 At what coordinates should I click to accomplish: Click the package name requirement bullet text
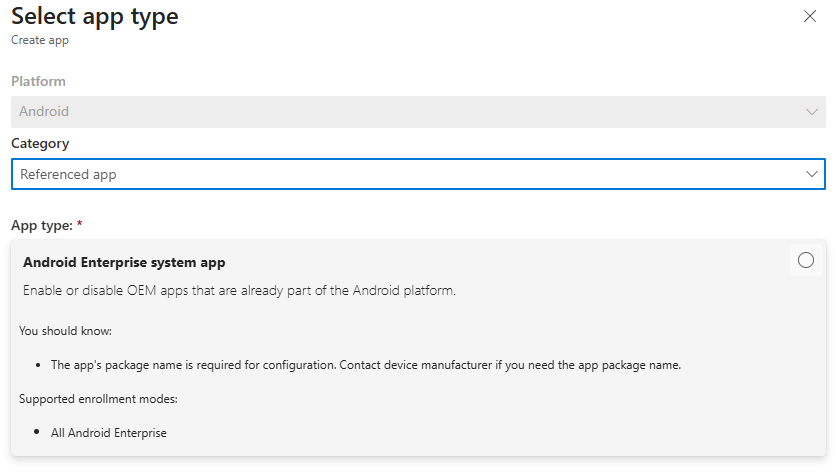(x=366, y=365)
